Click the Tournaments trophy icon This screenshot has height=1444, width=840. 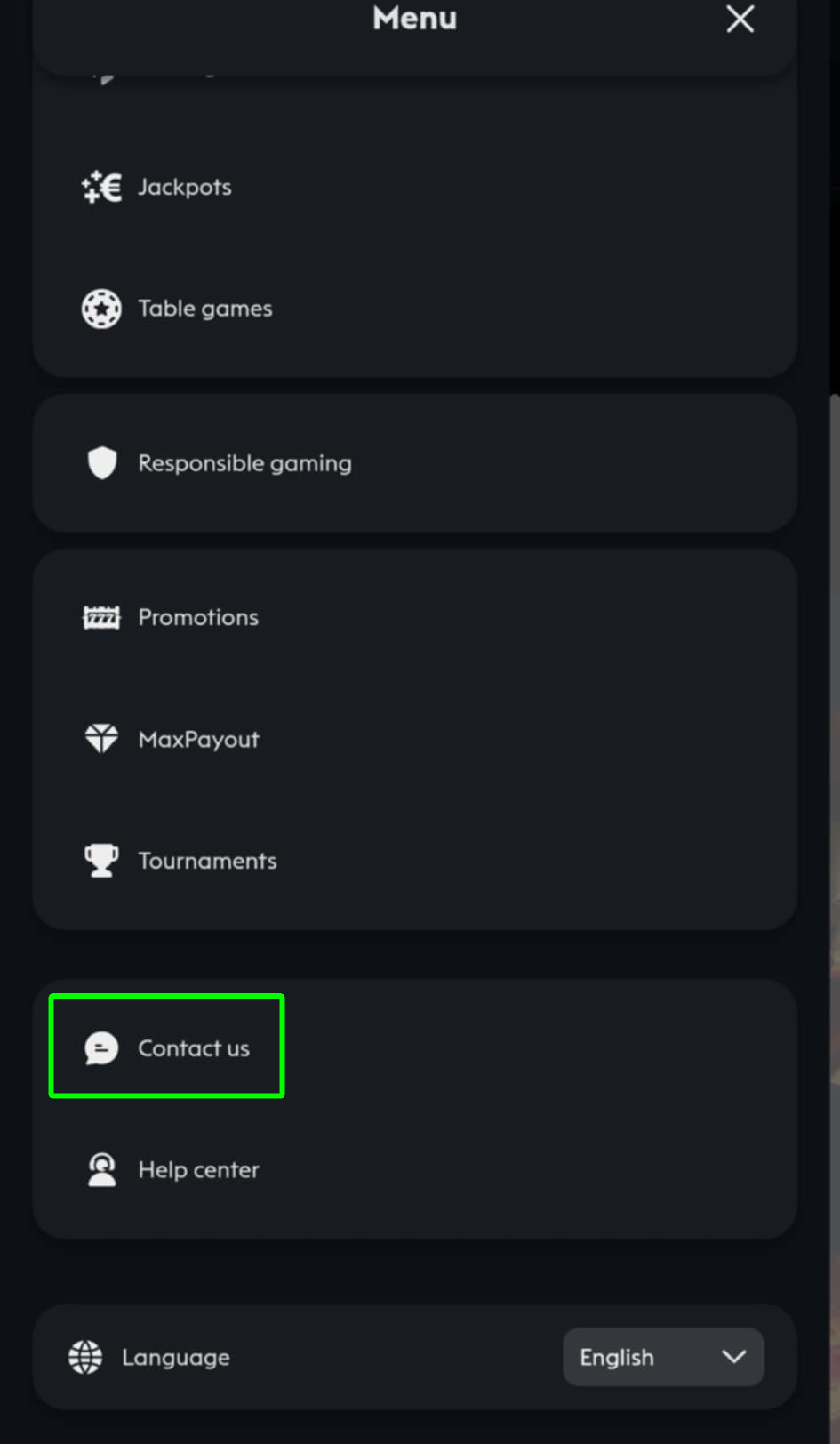101,861
